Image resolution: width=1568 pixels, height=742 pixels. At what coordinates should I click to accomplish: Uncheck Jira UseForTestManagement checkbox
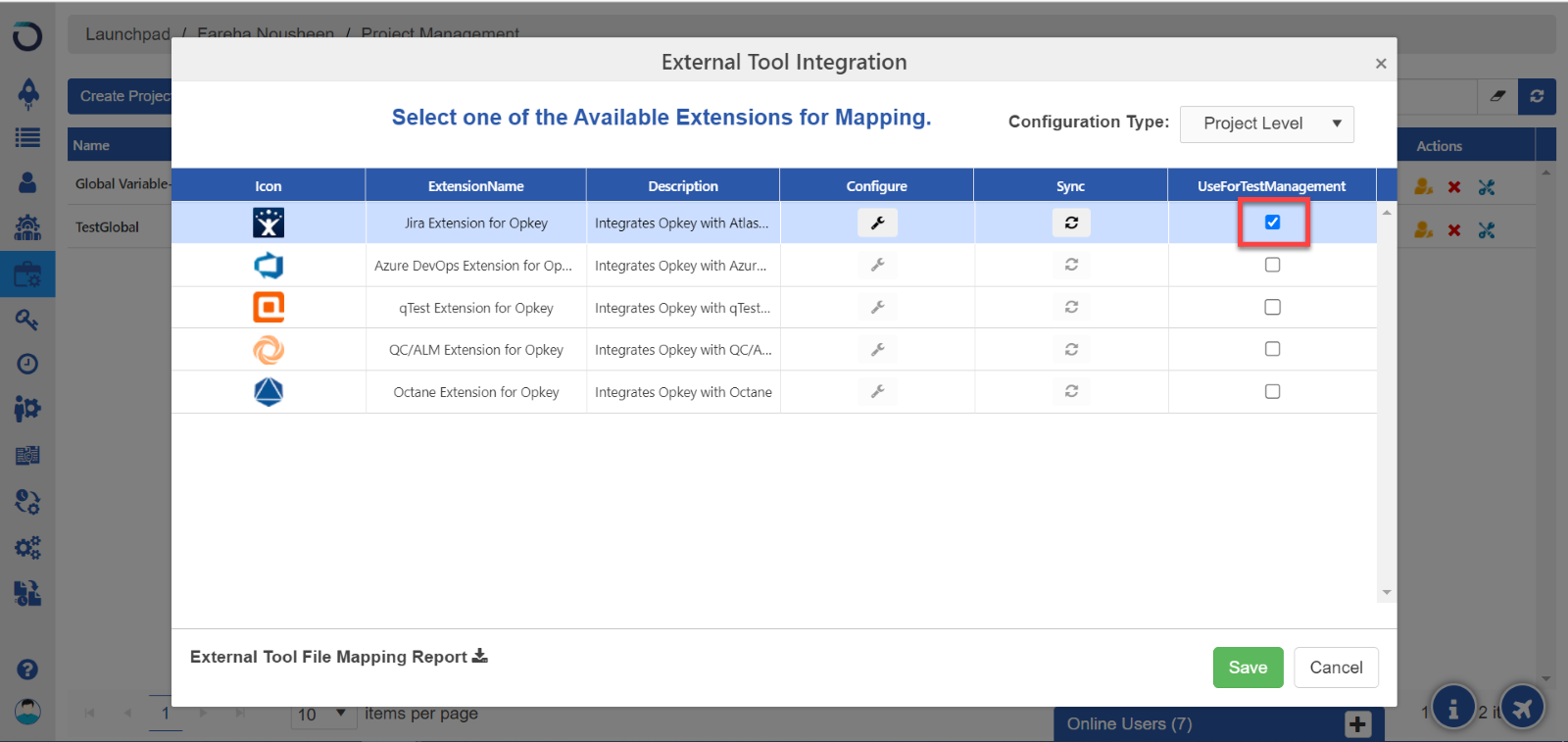(x=1272, y=223)
